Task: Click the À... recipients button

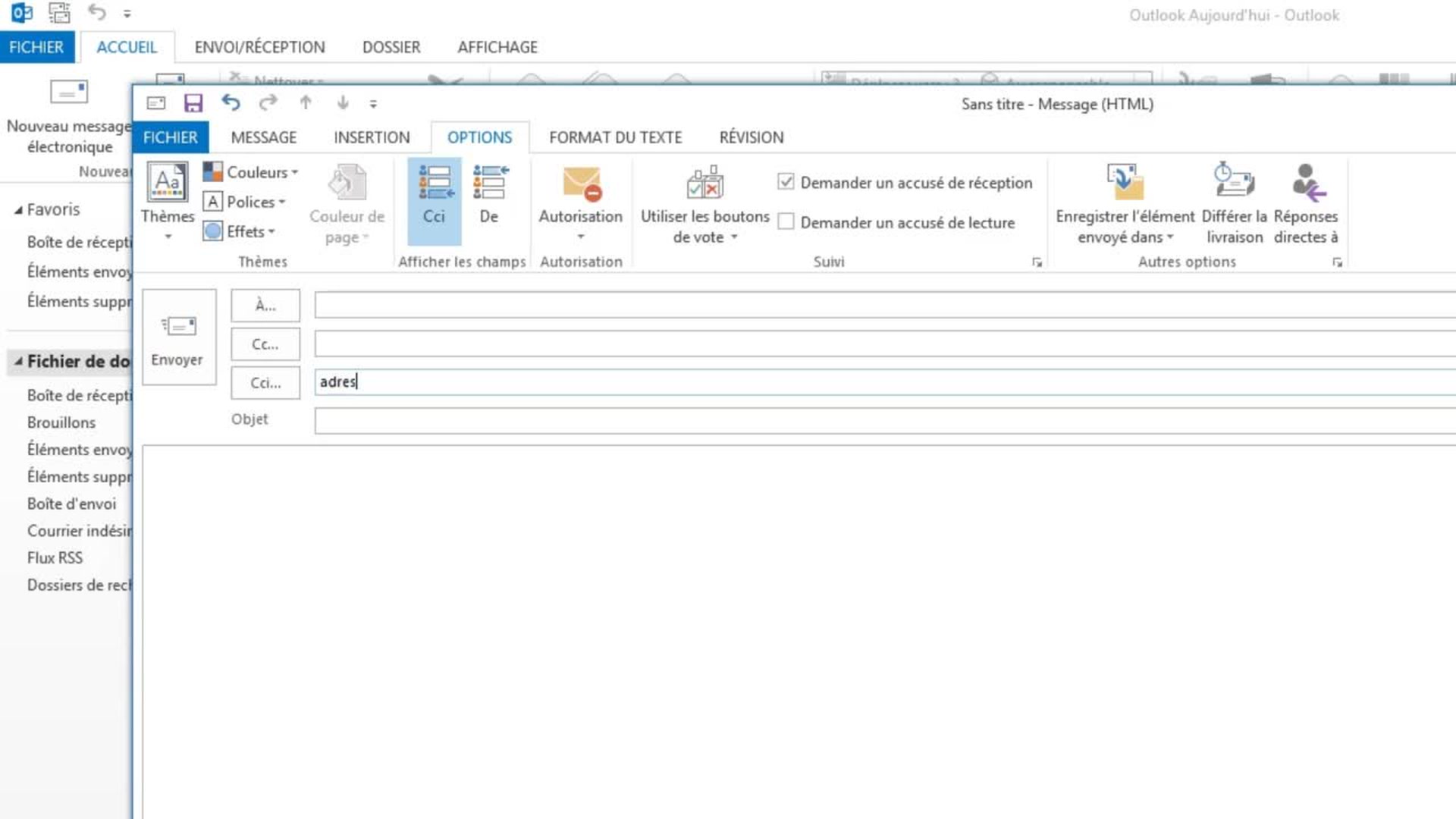Action: pos(265,306)
